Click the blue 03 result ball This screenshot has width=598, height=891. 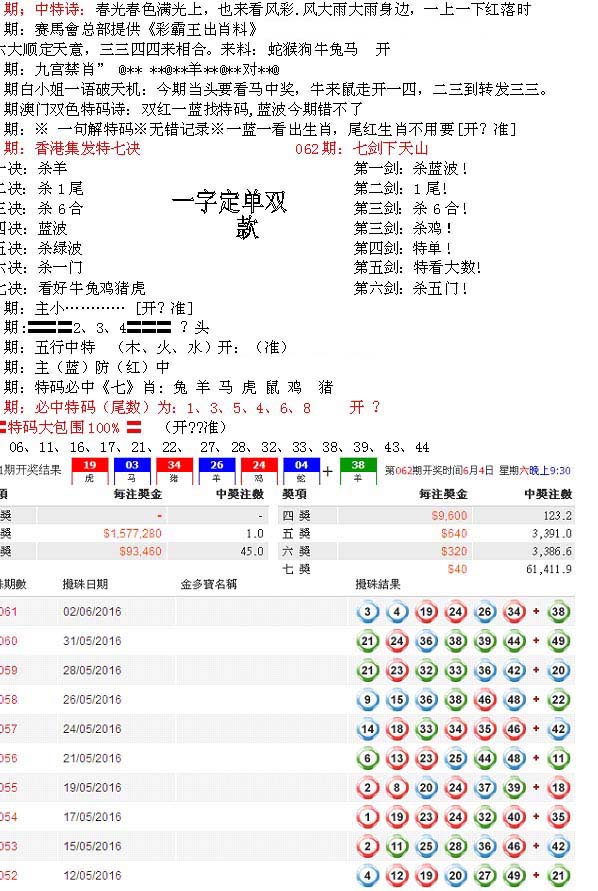(132, 471)
